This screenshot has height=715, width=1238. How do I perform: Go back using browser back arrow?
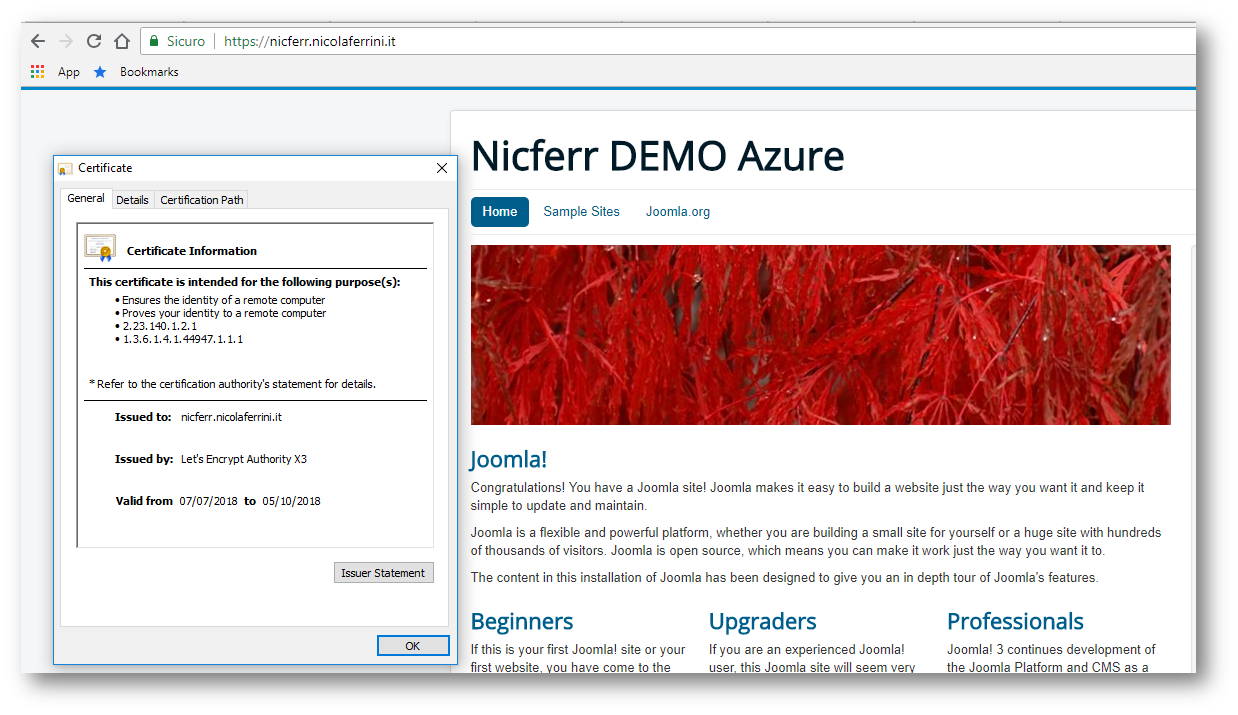tap(37, 41)
